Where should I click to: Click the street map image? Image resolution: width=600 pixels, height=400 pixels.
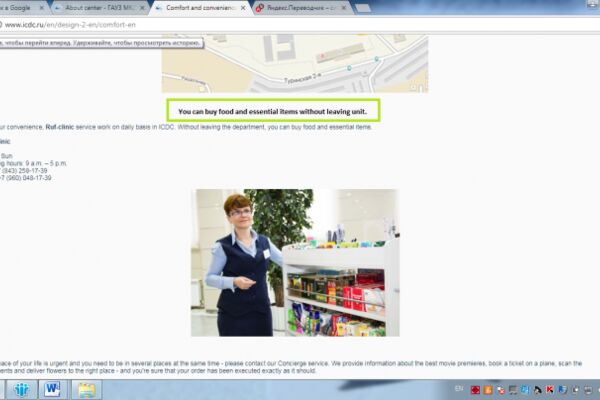[x=295, y=64]
